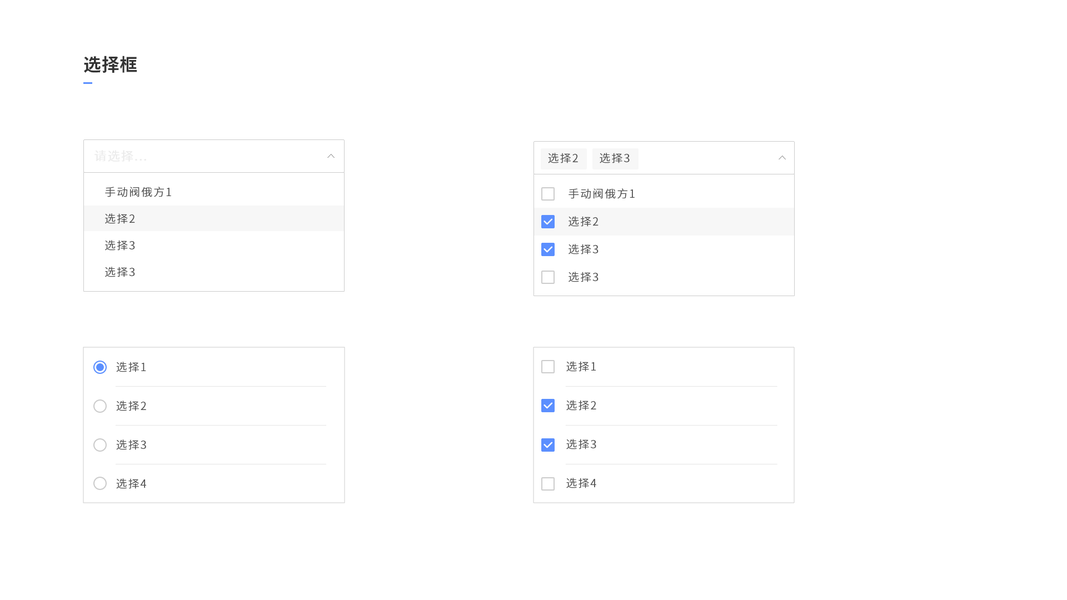
Task: Uncheck "选择2" checkbox in the multi-select dropdown
Action: (548, 222)
